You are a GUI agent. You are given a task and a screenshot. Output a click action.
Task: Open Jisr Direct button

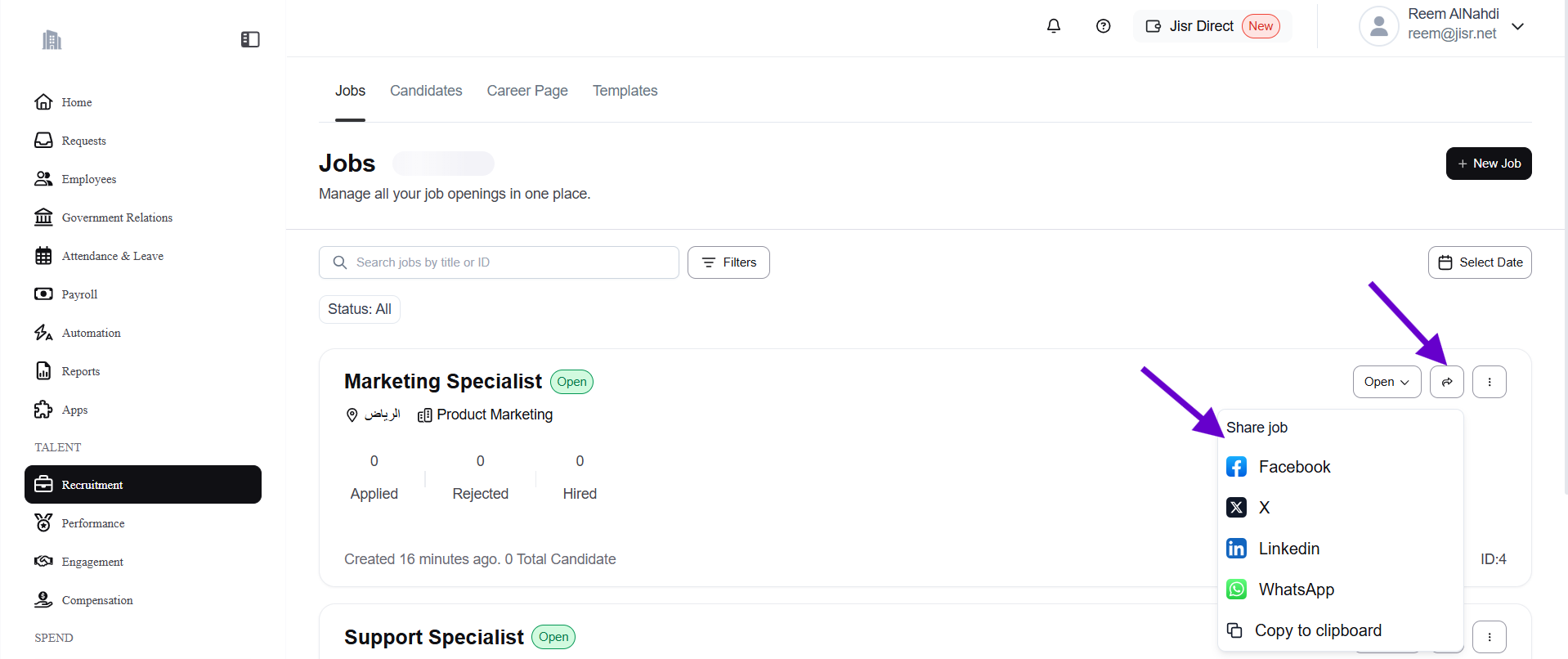pyautogui.click(x=1212, y=26)
